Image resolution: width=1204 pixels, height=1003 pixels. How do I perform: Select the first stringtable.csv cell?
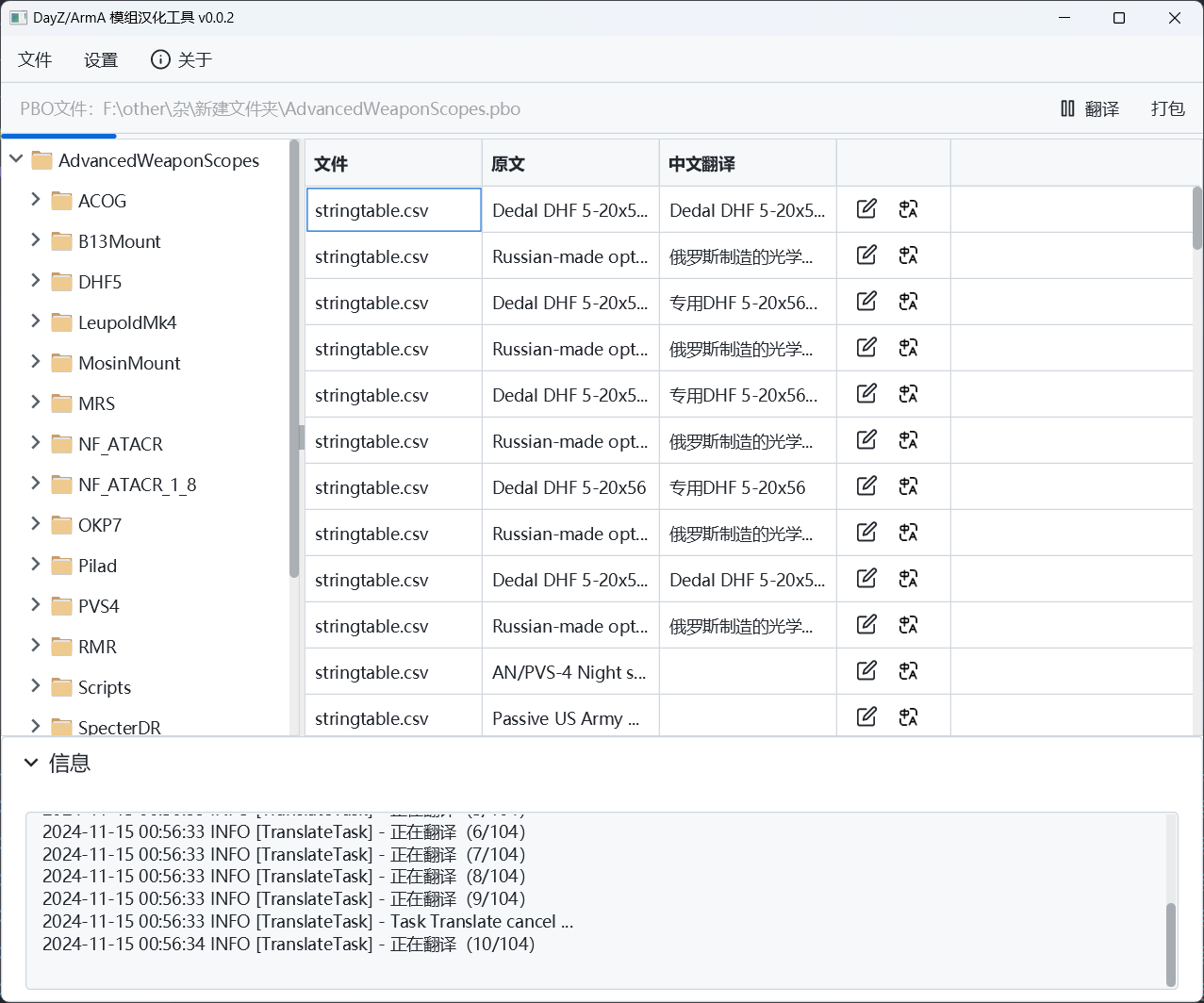393,209
